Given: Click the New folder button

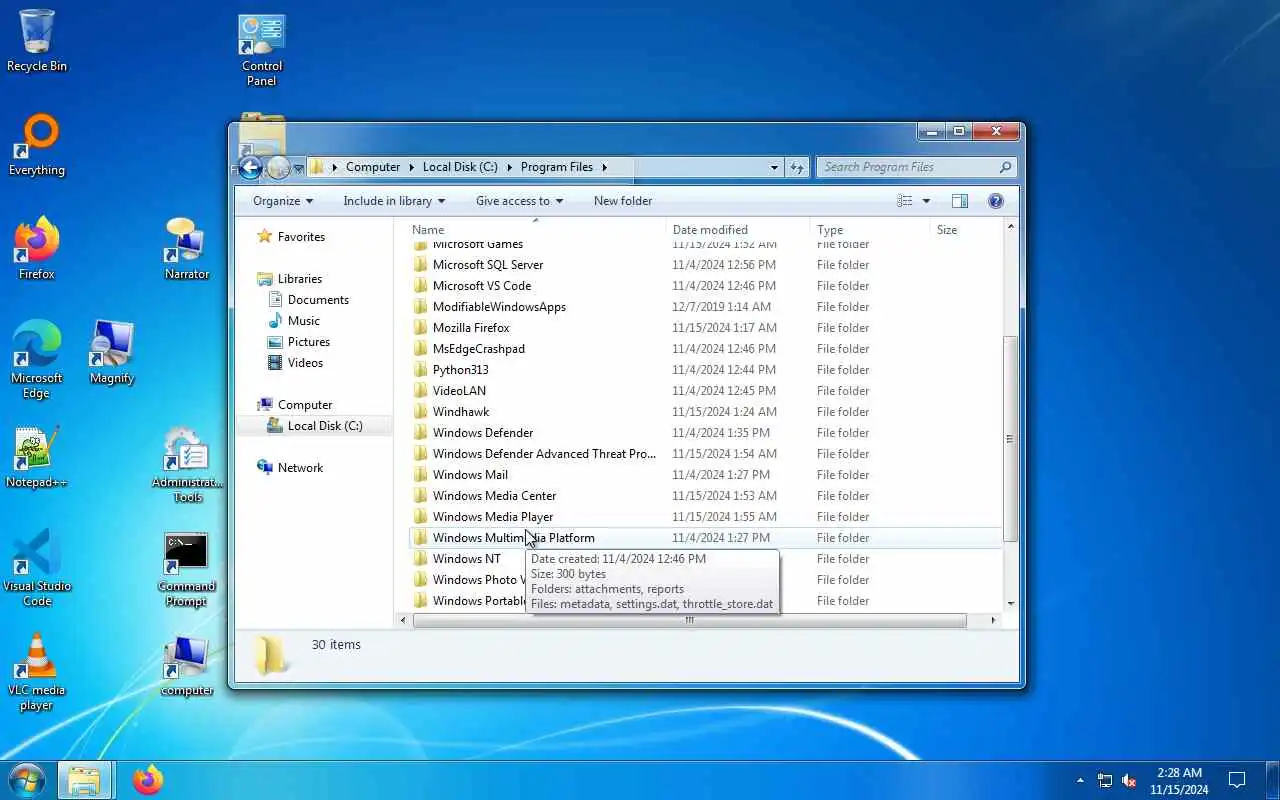Looking at the screenshot, I should pyautogui.click(x=623, y=201).
